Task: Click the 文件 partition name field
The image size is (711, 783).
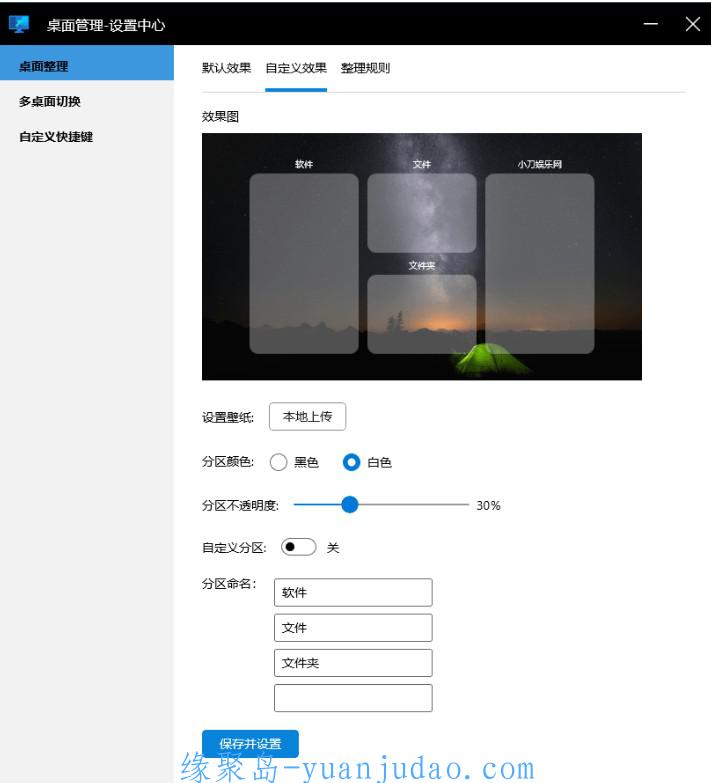Action: coord(353,628)
